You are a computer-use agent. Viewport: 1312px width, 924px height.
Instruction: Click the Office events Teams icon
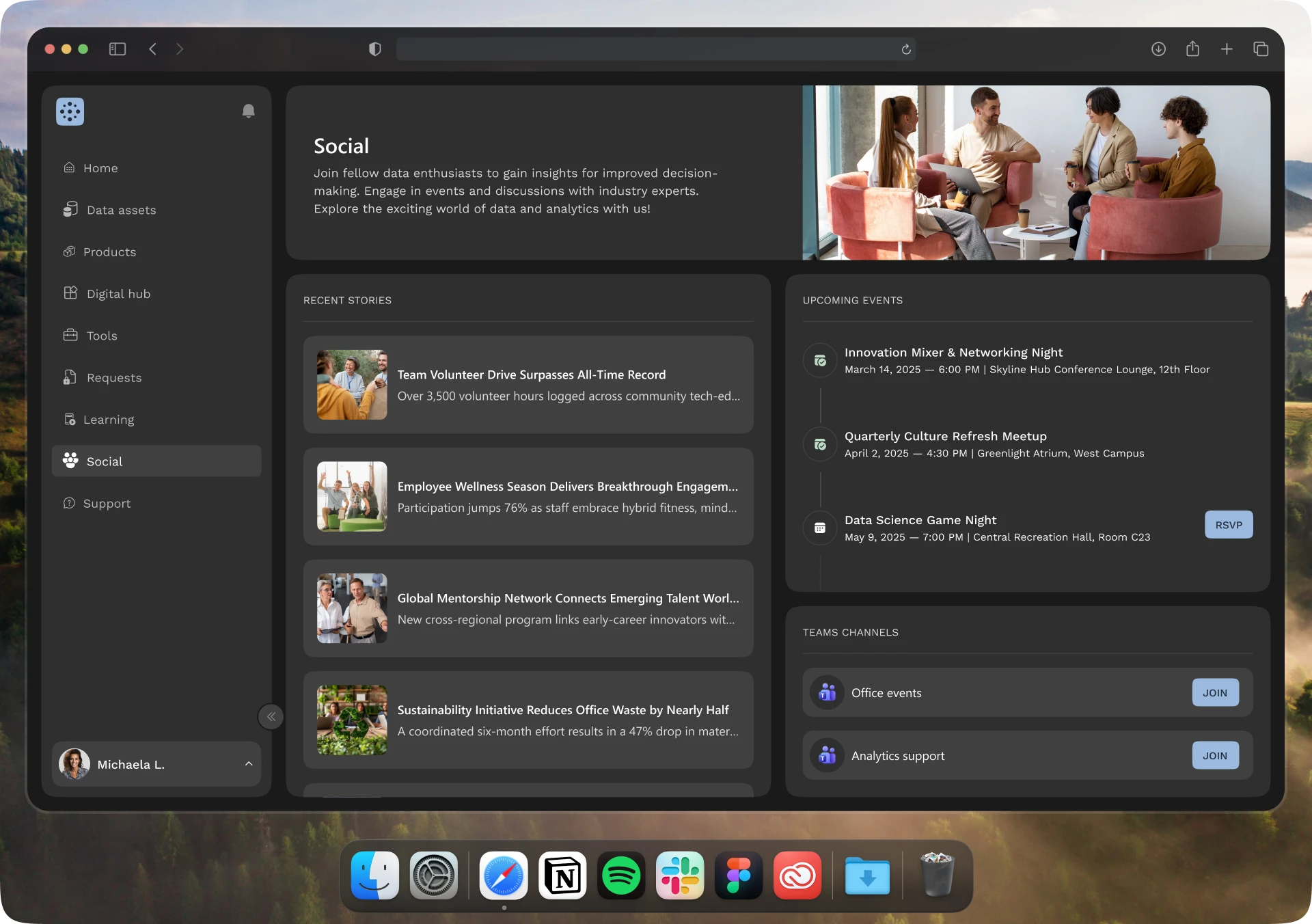(x=827, y=692)
